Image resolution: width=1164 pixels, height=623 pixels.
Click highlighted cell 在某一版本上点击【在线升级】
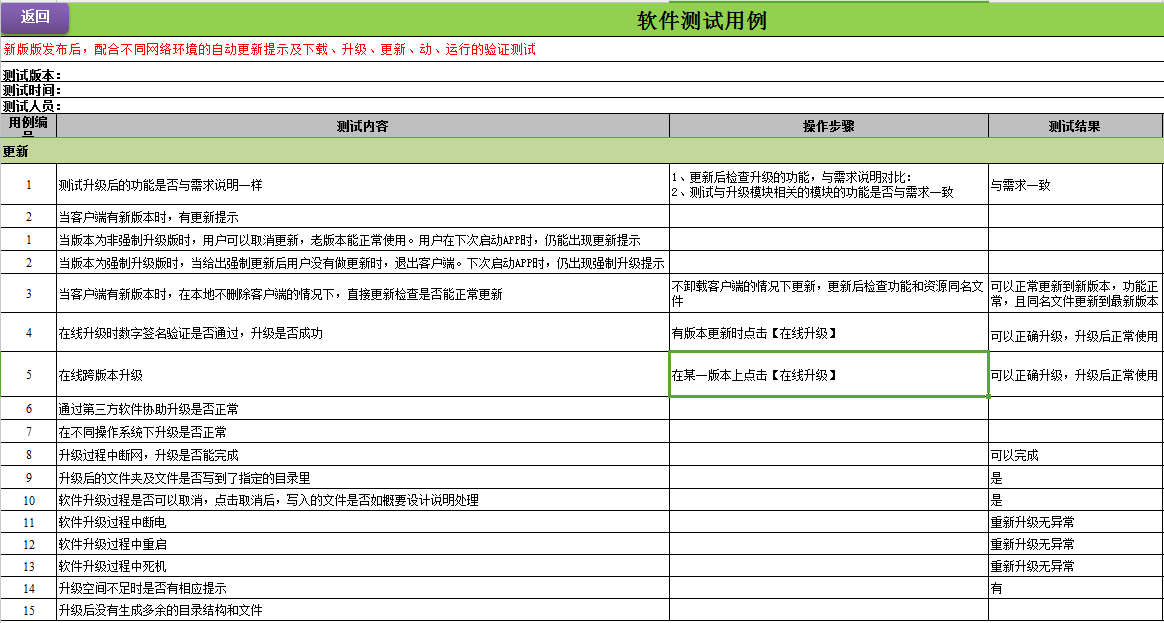coord(828,374)
